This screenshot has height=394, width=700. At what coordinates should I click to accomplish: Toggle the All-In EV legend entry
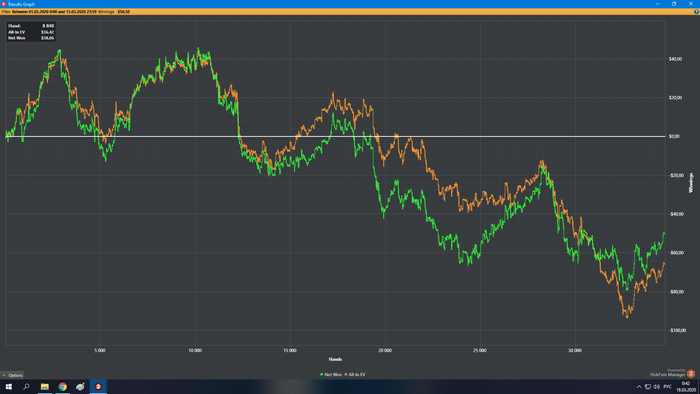point(354,375)
